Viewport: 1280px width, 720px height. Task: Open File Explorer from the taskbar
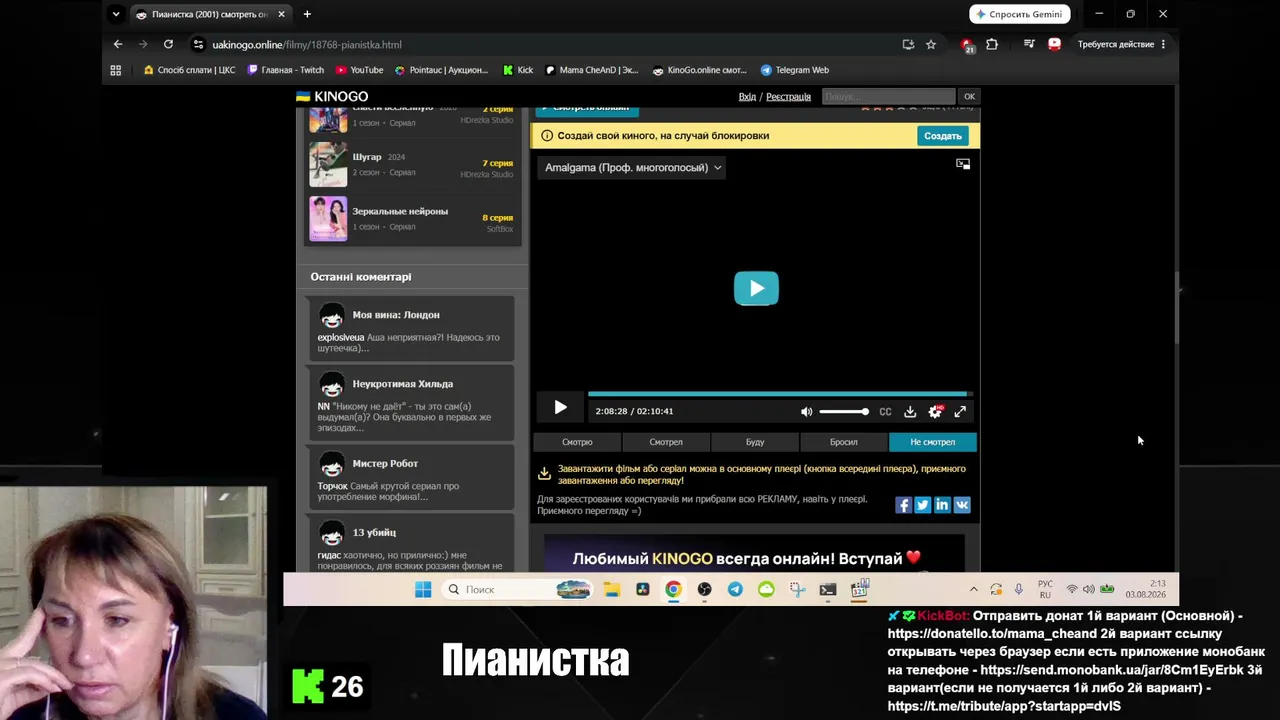pyautogui.click(x=612, y=589)
